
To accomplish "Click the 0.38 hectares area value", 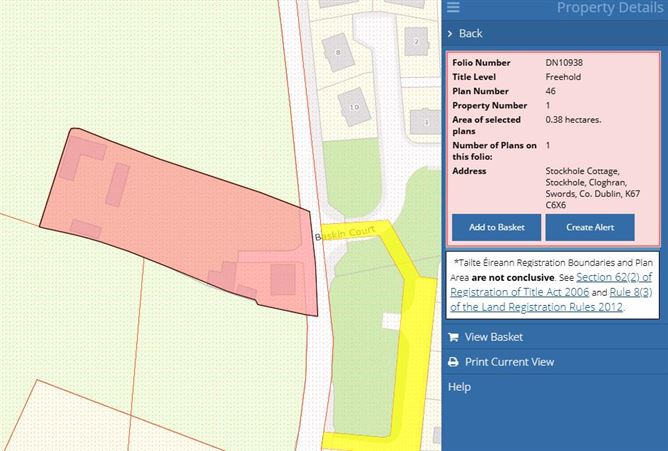I will pyautogui.click(x=573, y=120).
